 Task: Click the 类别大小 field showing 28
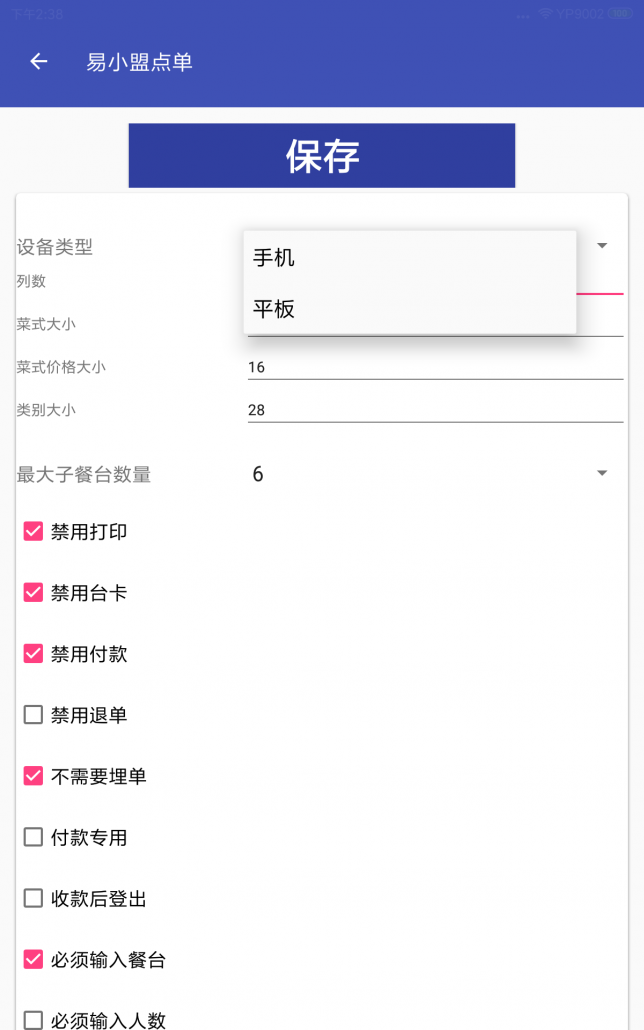point(436,410)
